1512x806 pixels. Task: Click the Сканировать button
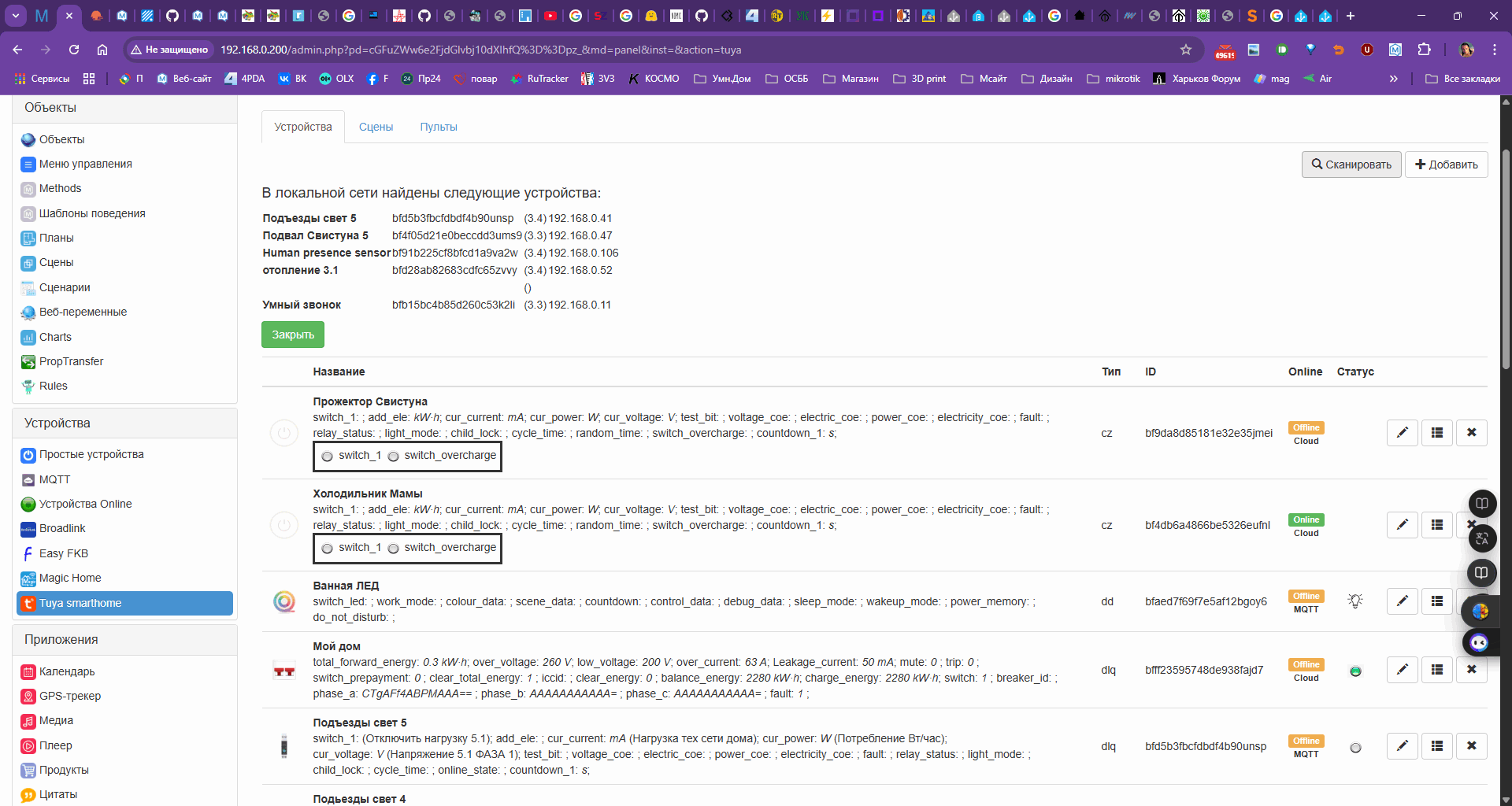pos(1351,165)
